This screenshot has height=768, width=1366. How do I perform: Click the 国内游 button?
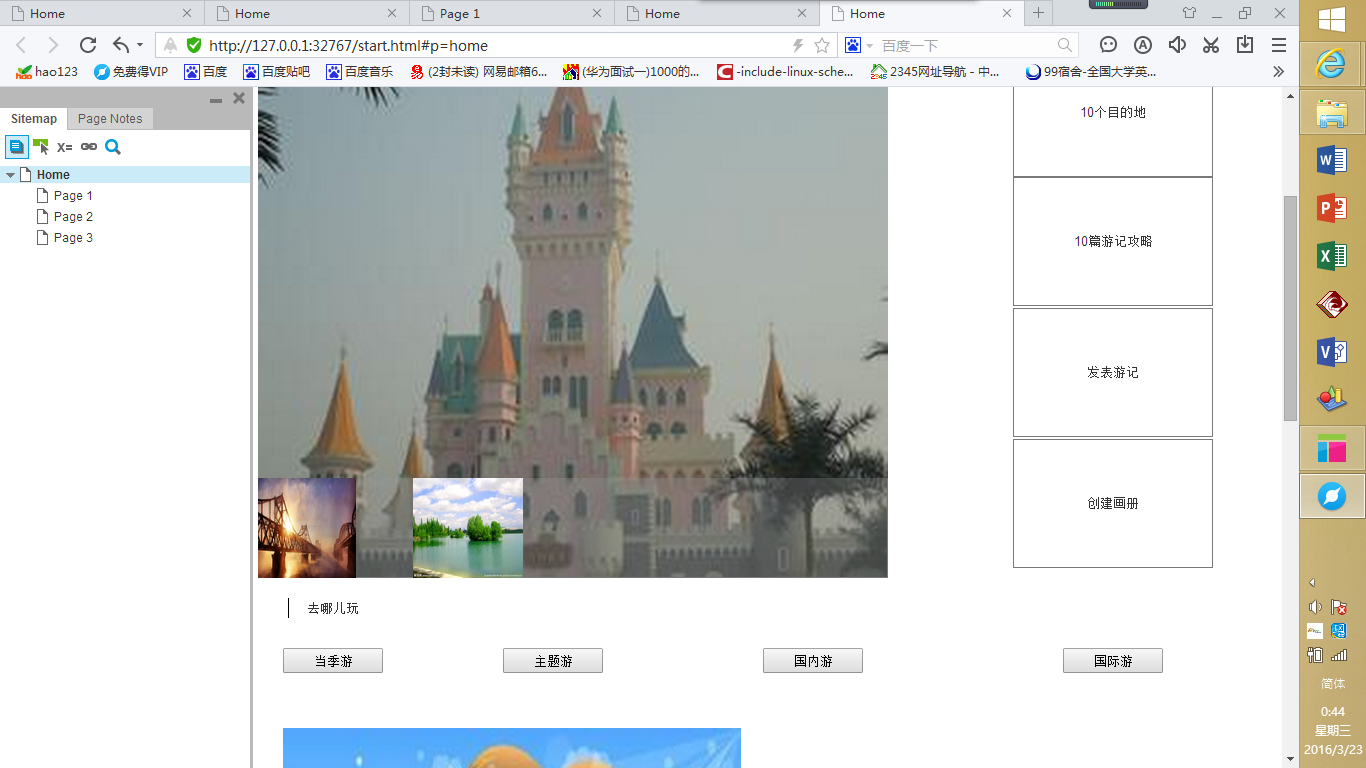pos(813,661)
